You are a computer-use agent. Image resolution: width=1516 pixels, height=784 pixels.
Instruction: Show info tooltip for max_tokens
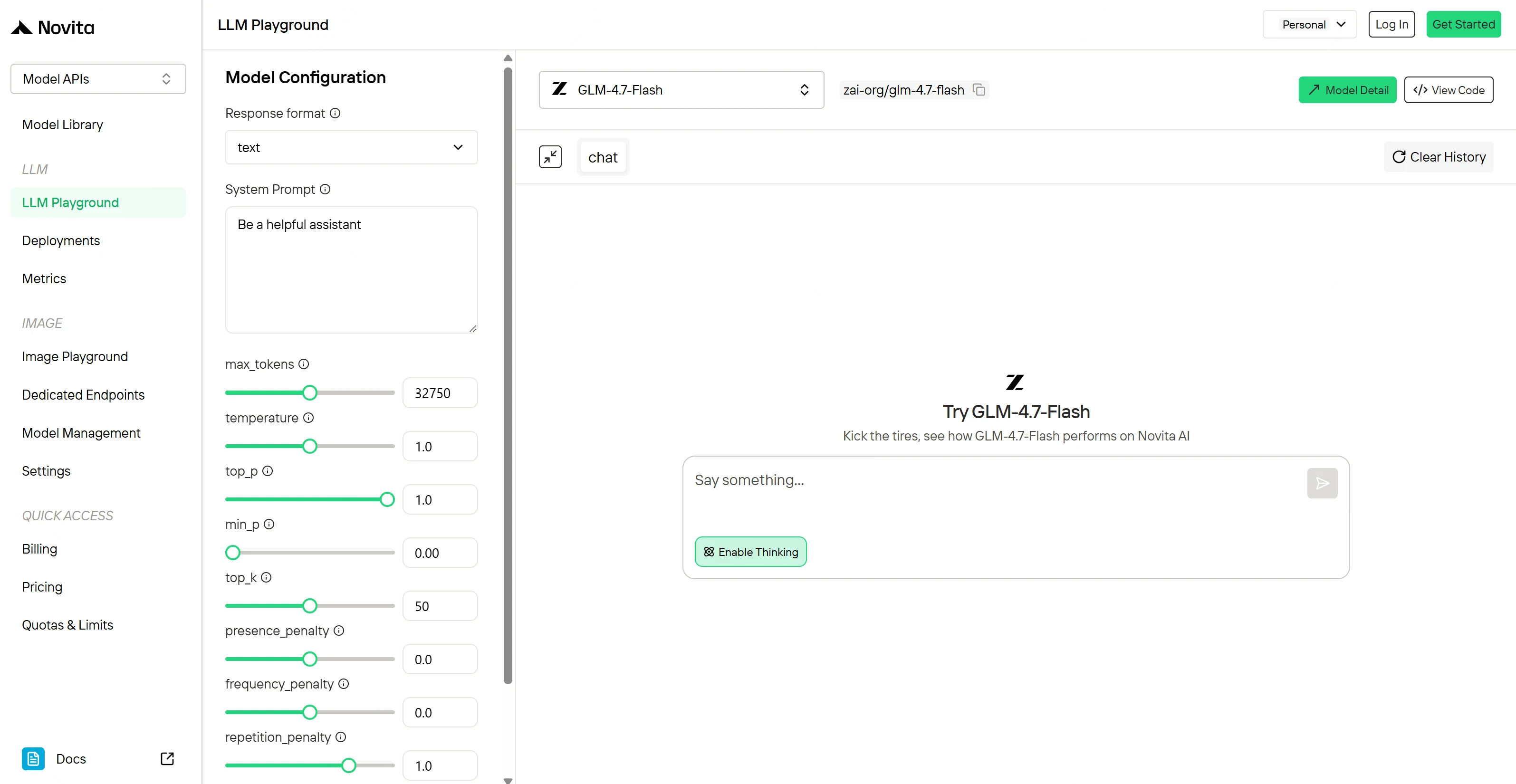[304, 364]
